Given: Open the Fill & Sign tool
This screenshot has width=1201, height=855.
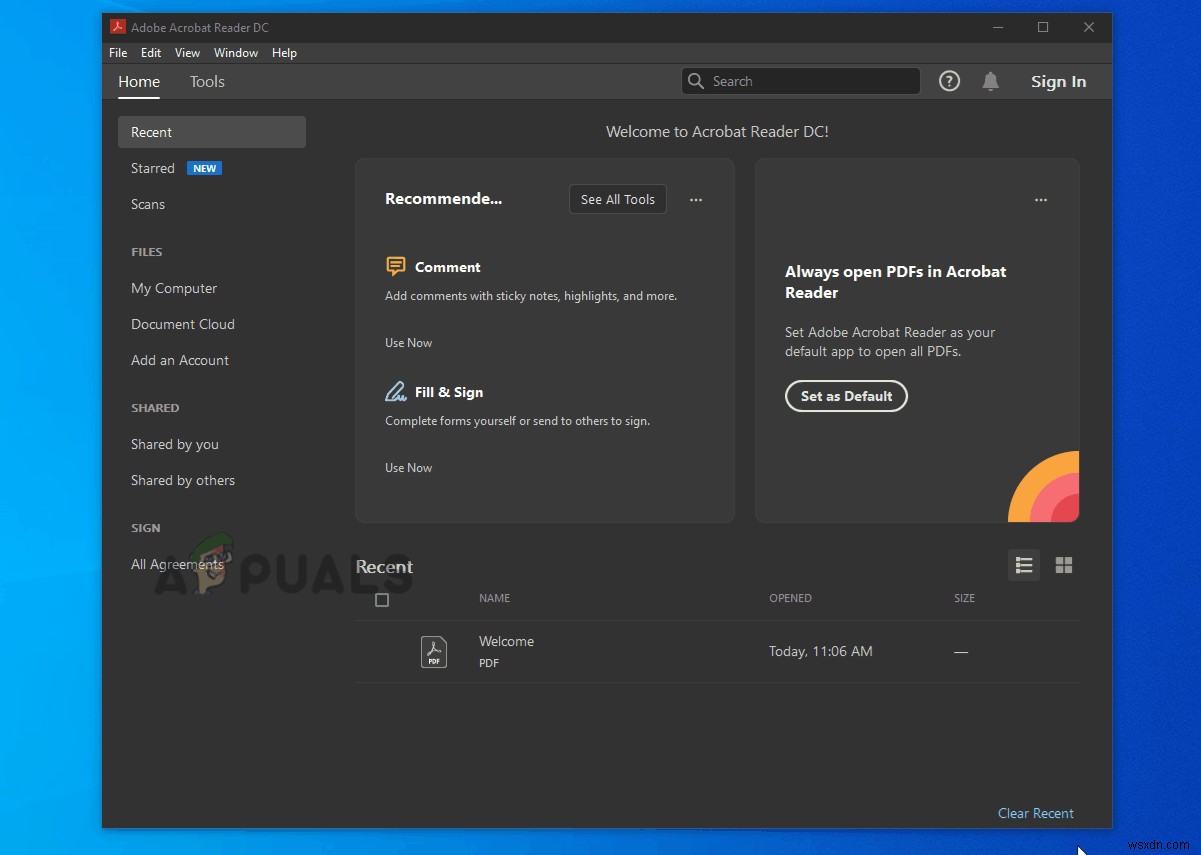Looking at the screenshot, I should click(x=449, y=391).
